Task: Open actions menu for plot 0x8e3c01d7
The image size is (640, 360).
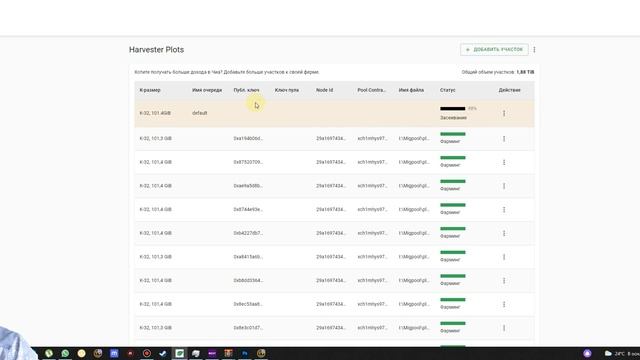Action: click(x=504, y=328)
